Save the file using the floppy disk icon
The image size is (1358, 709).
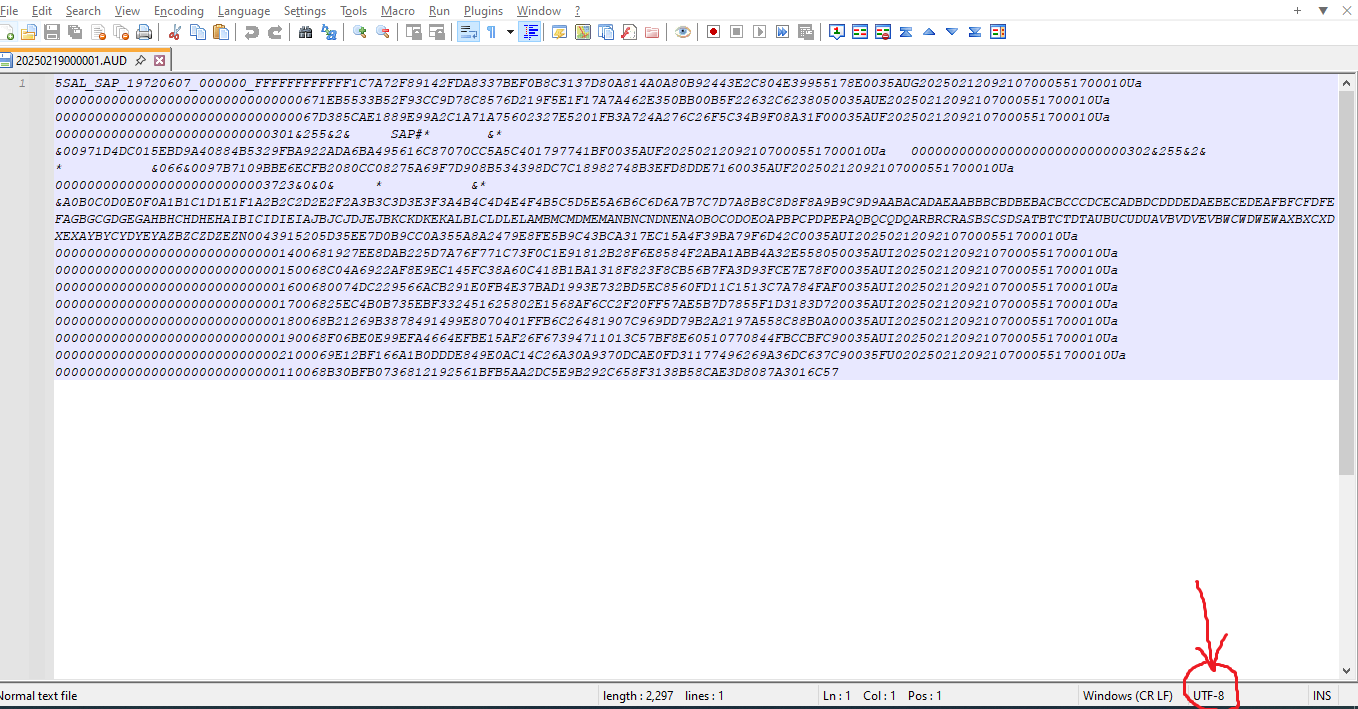tap(52, 32)
